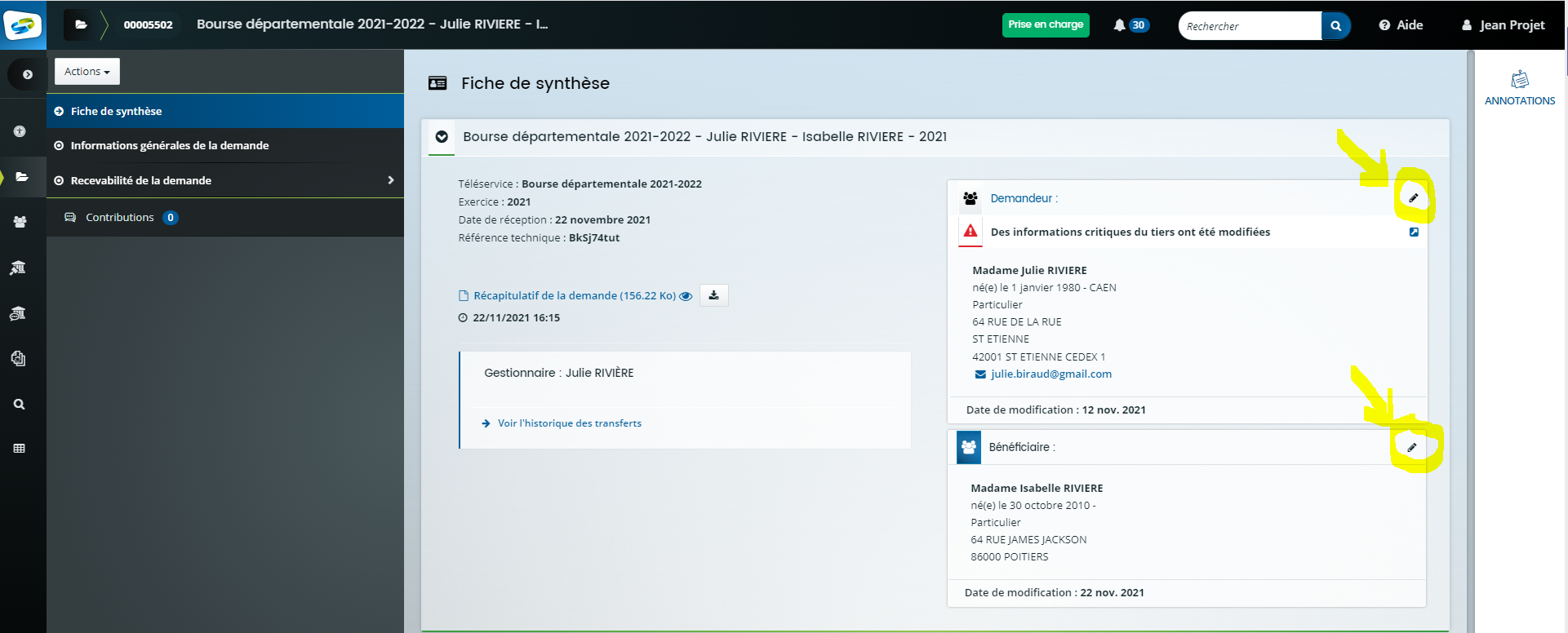This screenshot has width=1568, height=633.
Task: Click the upper institution building icon in the sidebar
Action: click(x=18, y=268)
